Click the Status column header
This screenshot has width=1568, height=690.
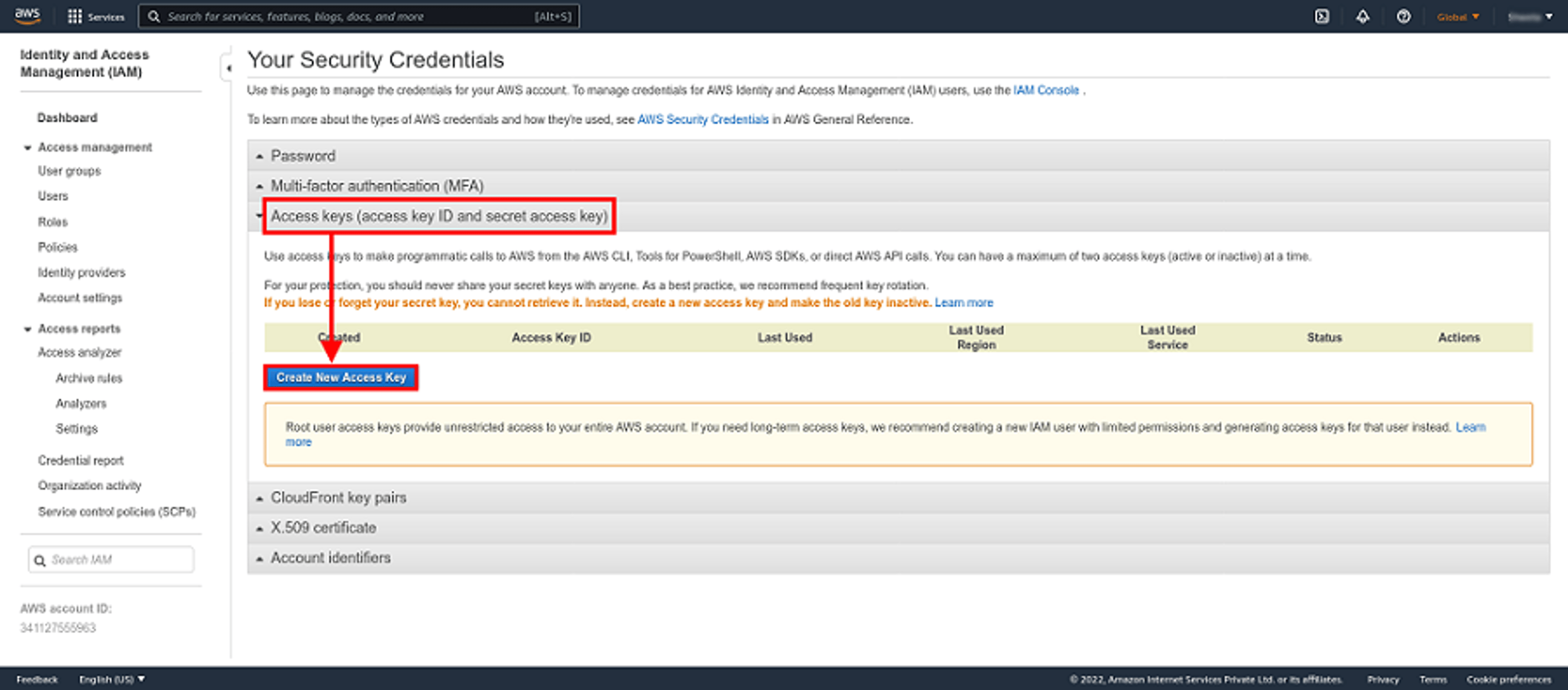click(x=1324, y=337)
